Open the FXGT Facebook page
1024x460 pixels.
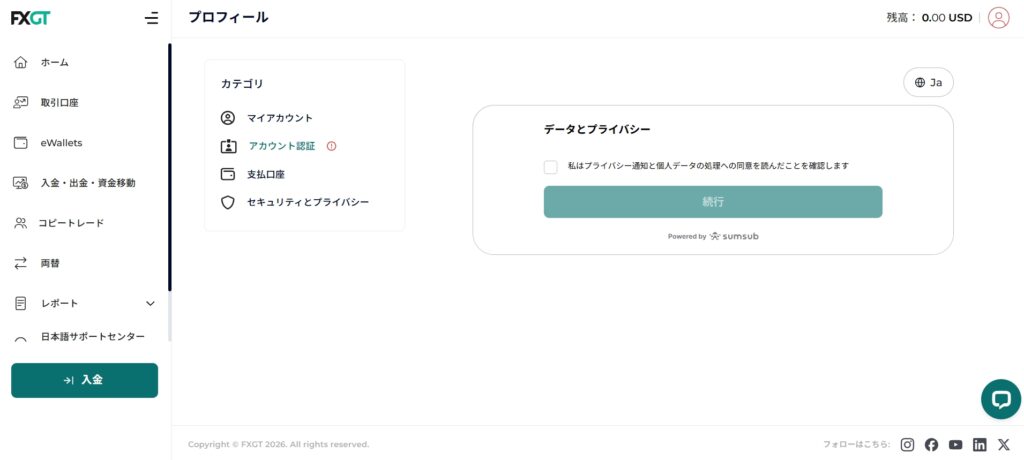click(x=931, y=445)
